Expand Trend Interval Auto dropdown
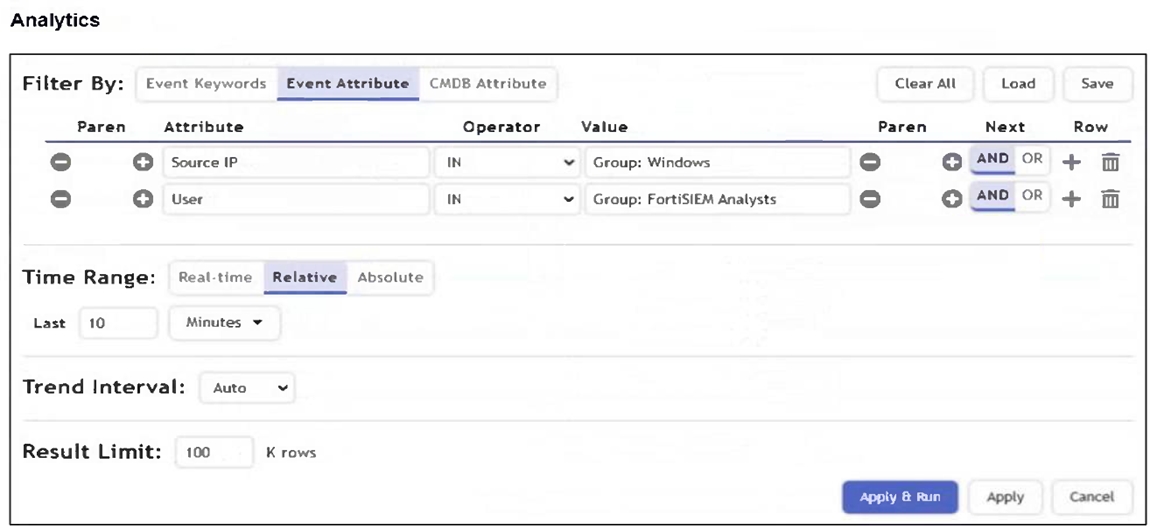Image resolution: width=1150 pixels, height=527 pixels. [247, 388]
